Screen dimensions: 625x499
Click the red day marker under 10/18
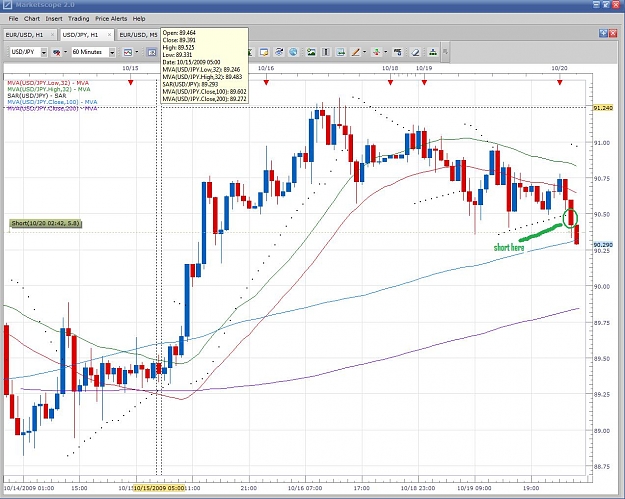(x=390, y=83)
